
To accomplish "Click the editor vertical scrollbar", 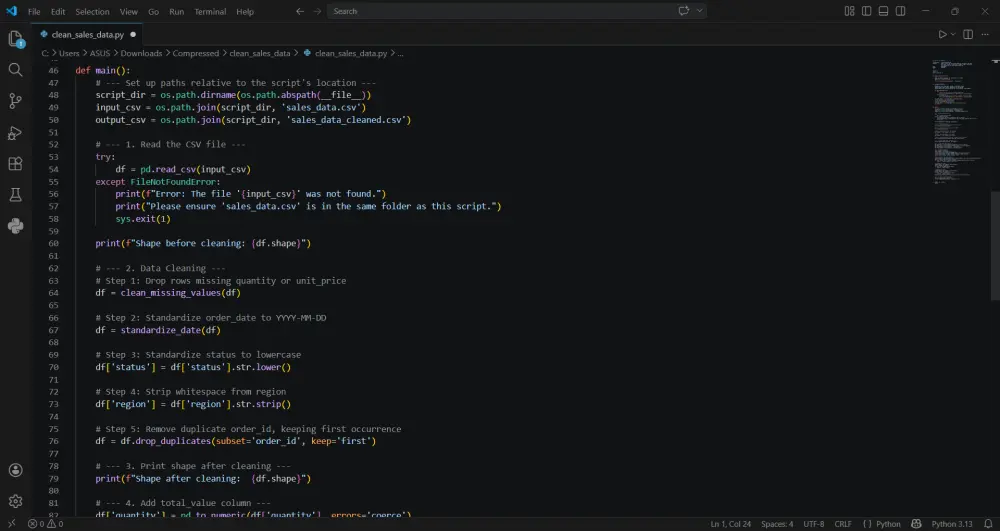I will [995, 244].
